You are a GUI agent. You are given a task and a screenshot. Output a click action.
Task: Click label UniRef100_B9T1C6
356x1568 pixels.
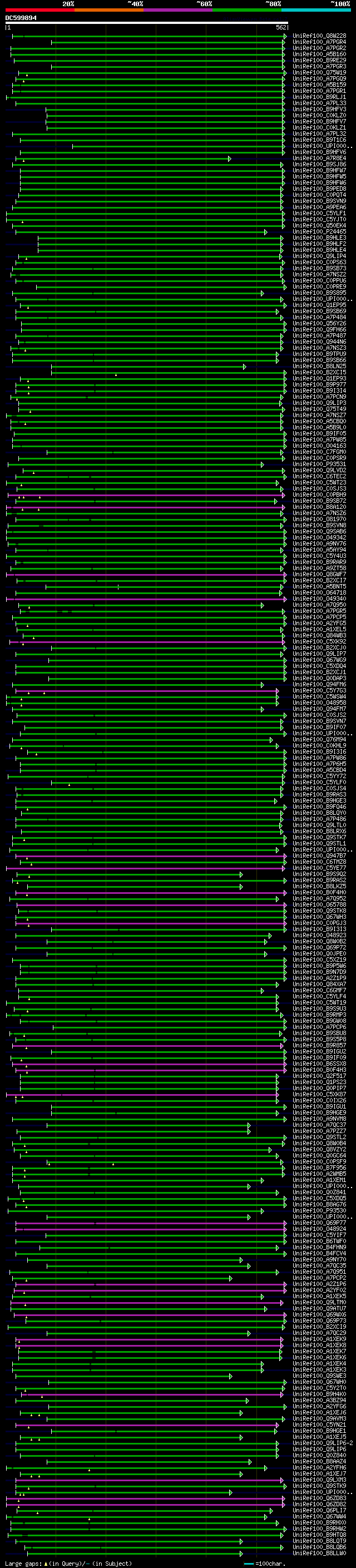pyautogui.click(x=319, y=140)
